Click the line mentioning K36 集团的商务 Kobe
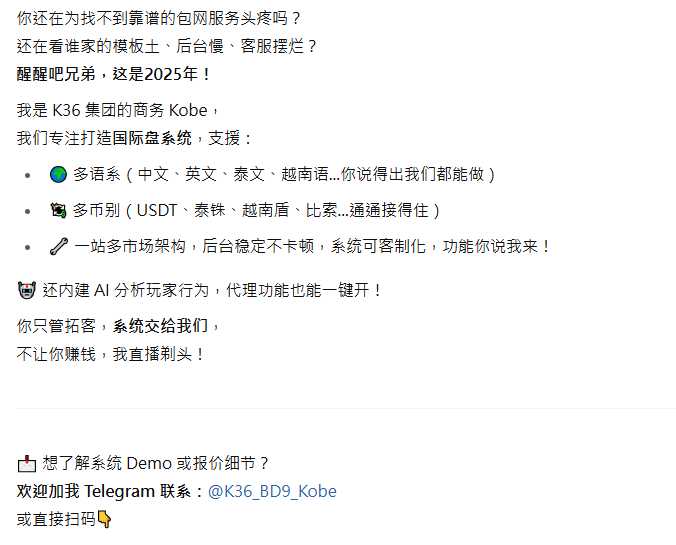 (x=118, y=110)
